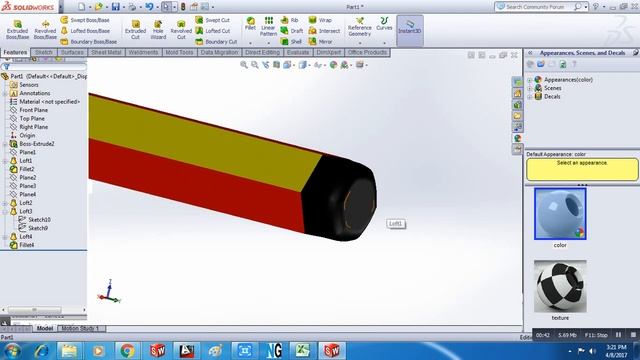Open the Hole Wizard
Screen dimensions: 640x360
click(x=158, y=29)
